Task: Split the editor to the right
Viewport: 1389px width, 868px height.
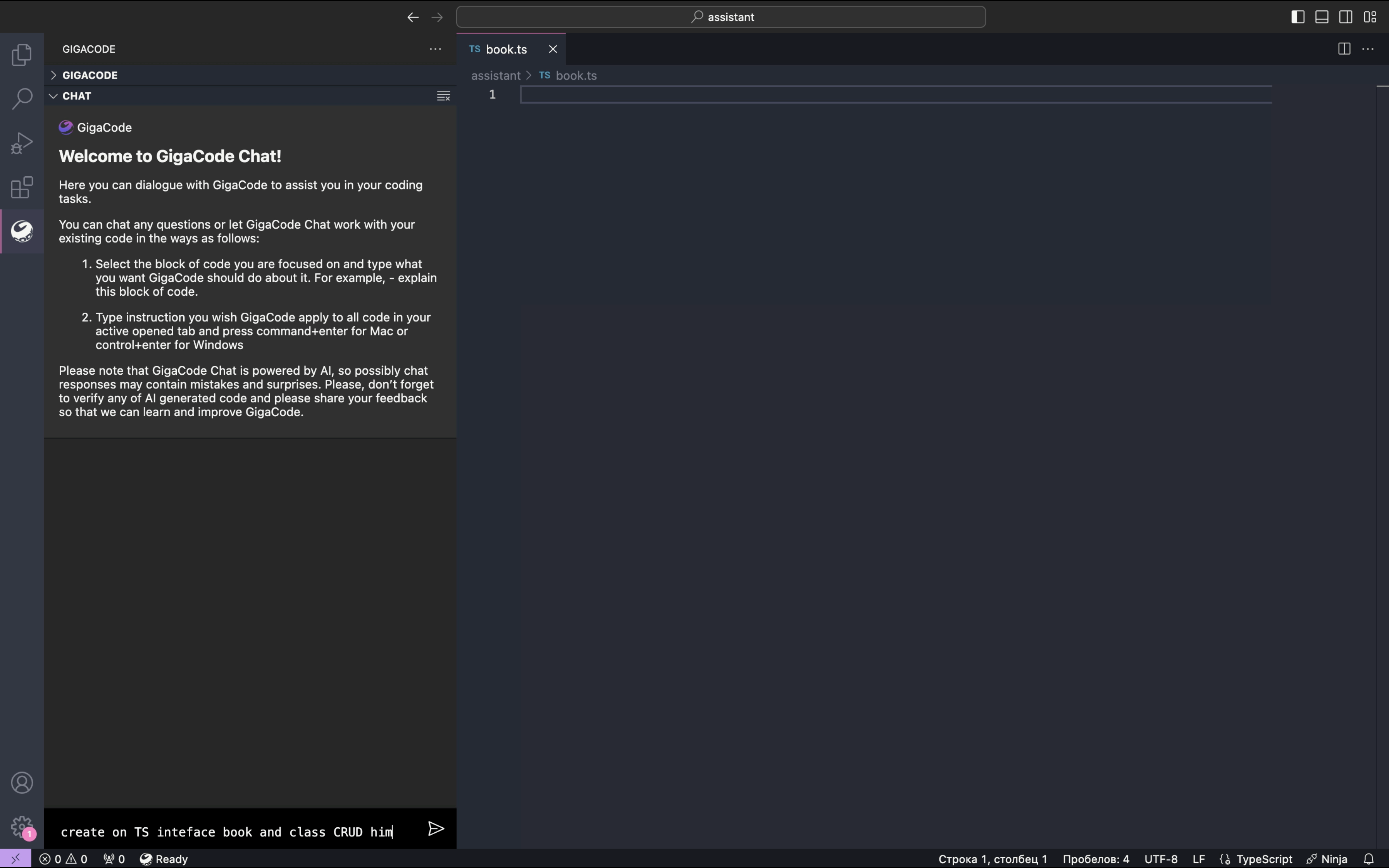Action: [1344, 49]
